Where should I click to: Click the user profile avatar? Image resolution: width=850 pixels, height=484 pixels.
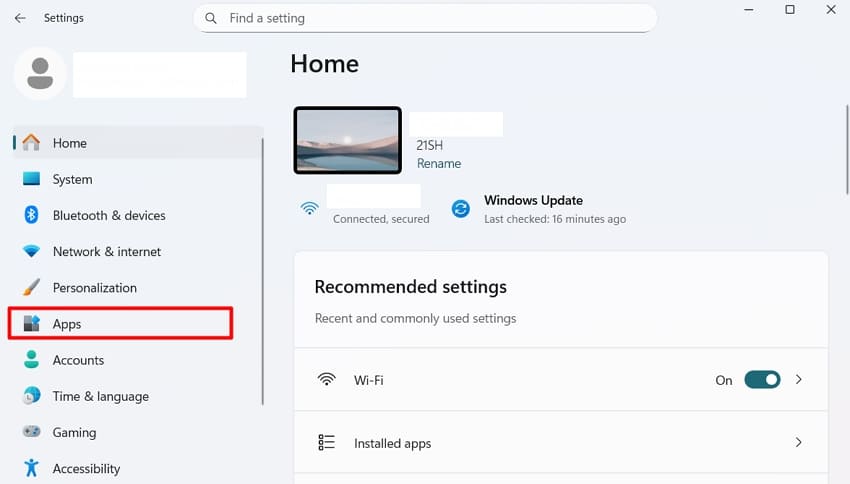tap(40, 74)
